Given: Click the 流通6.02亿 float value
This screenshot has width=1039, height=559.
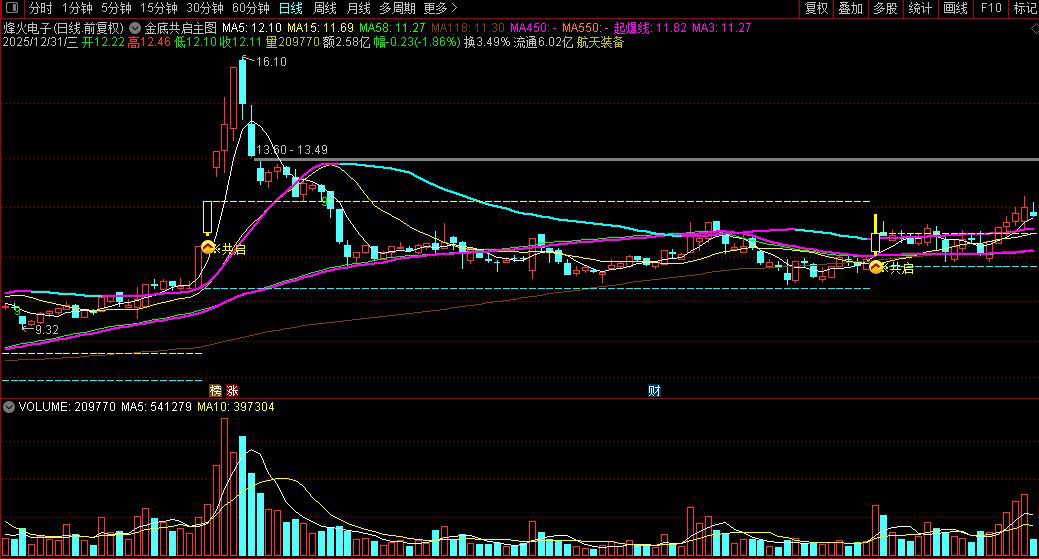Looking at the screenshot, I should click(543, 42).
